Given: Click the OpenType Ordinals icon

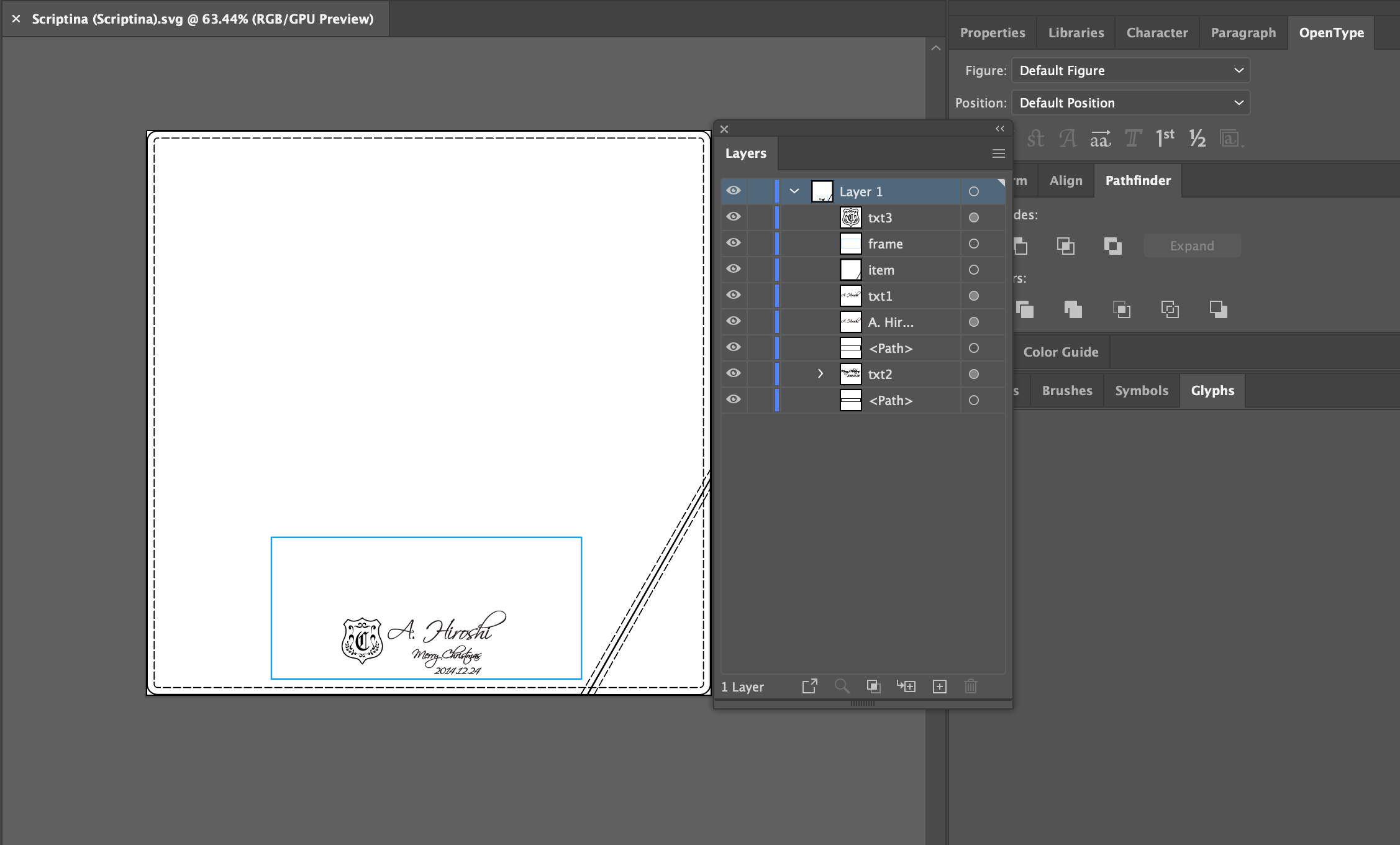Looking at the screenshot, I should point(1165,139).
